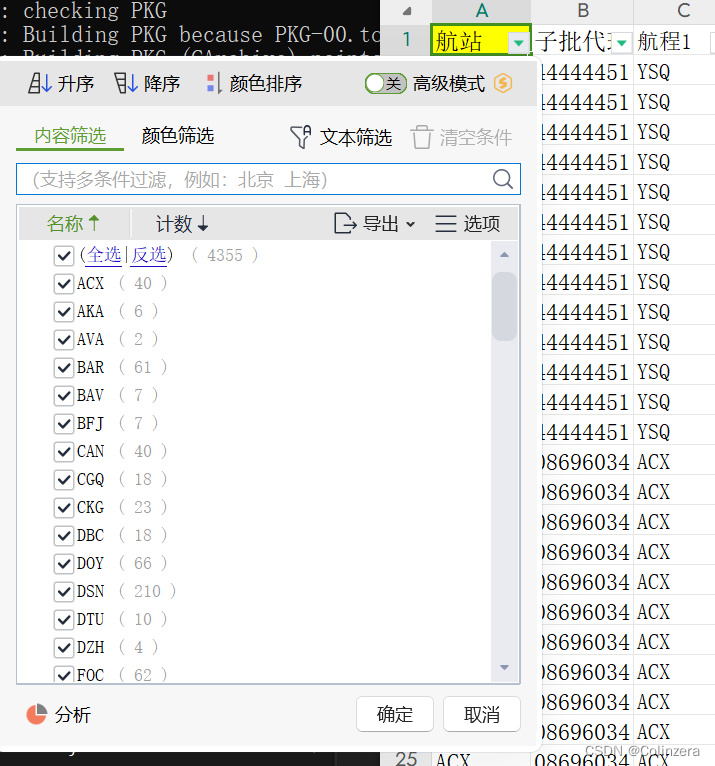715x766 pixels.
Task: Click the 反选 link
Action: [149, 255]
